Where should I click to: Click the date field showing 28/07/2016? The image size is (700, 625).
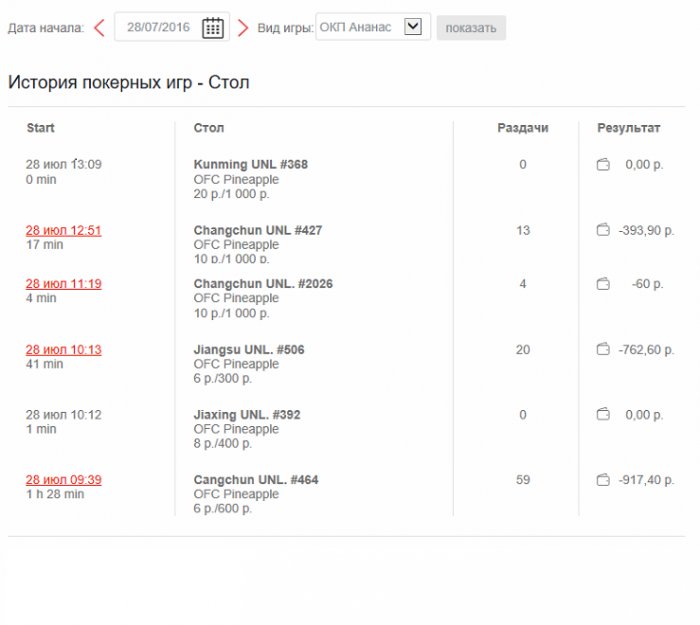[158, 28]
